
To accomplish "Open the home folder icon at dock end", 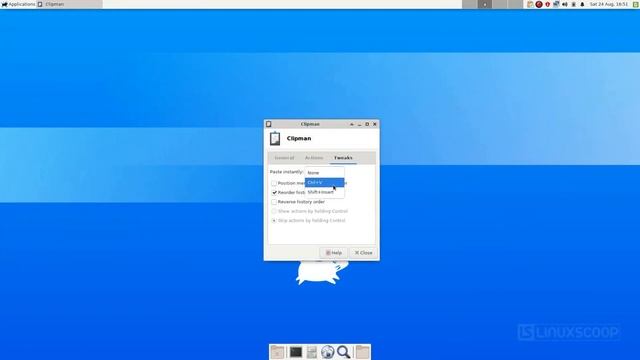I will pyautogui.click(x=362, y=352).
